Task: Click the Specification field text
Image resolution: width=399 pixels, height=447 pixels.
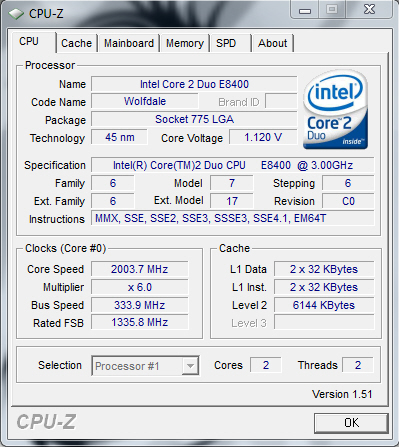Action: coord(233,165)
